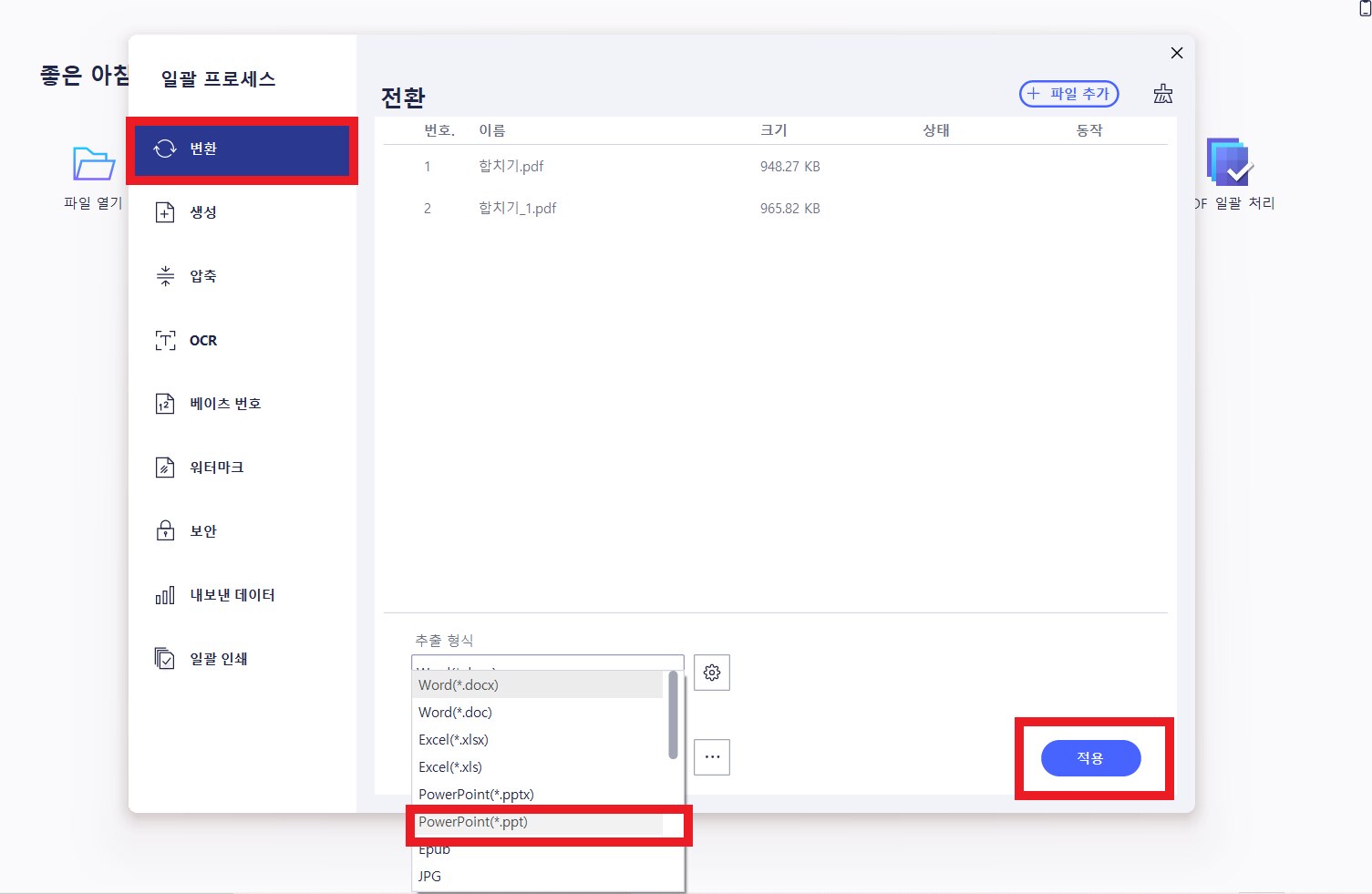1372x894 pixels.
Task: Open output format settings gear icon
Action: point(712,673)
